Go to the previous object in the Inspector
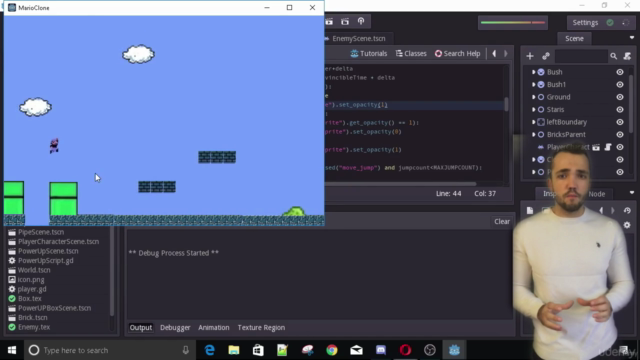 click(x=601, y=211)
